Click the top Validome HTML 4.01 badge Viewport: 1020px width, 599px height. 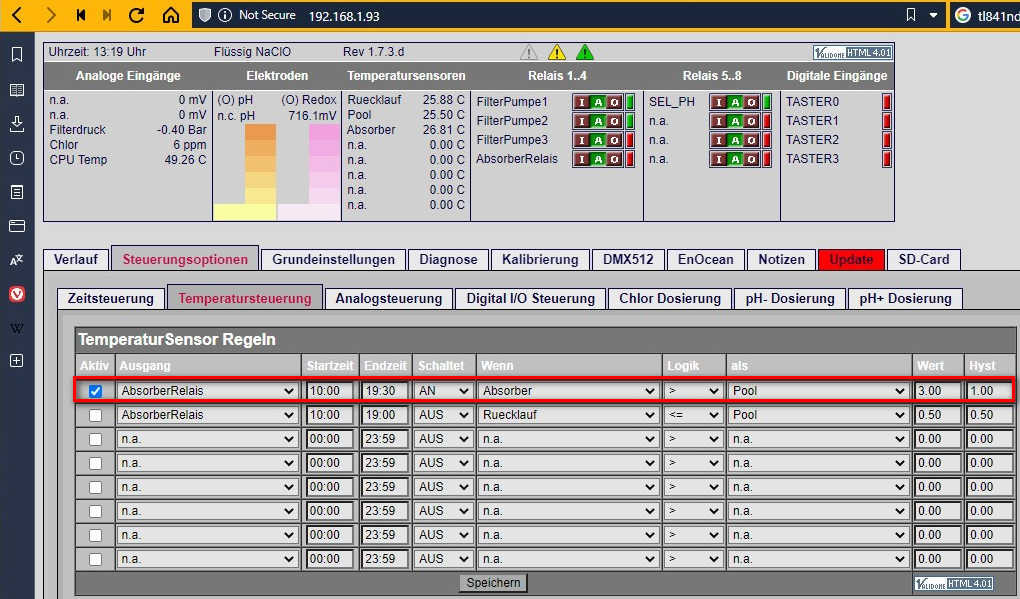(x=852, y=53)
